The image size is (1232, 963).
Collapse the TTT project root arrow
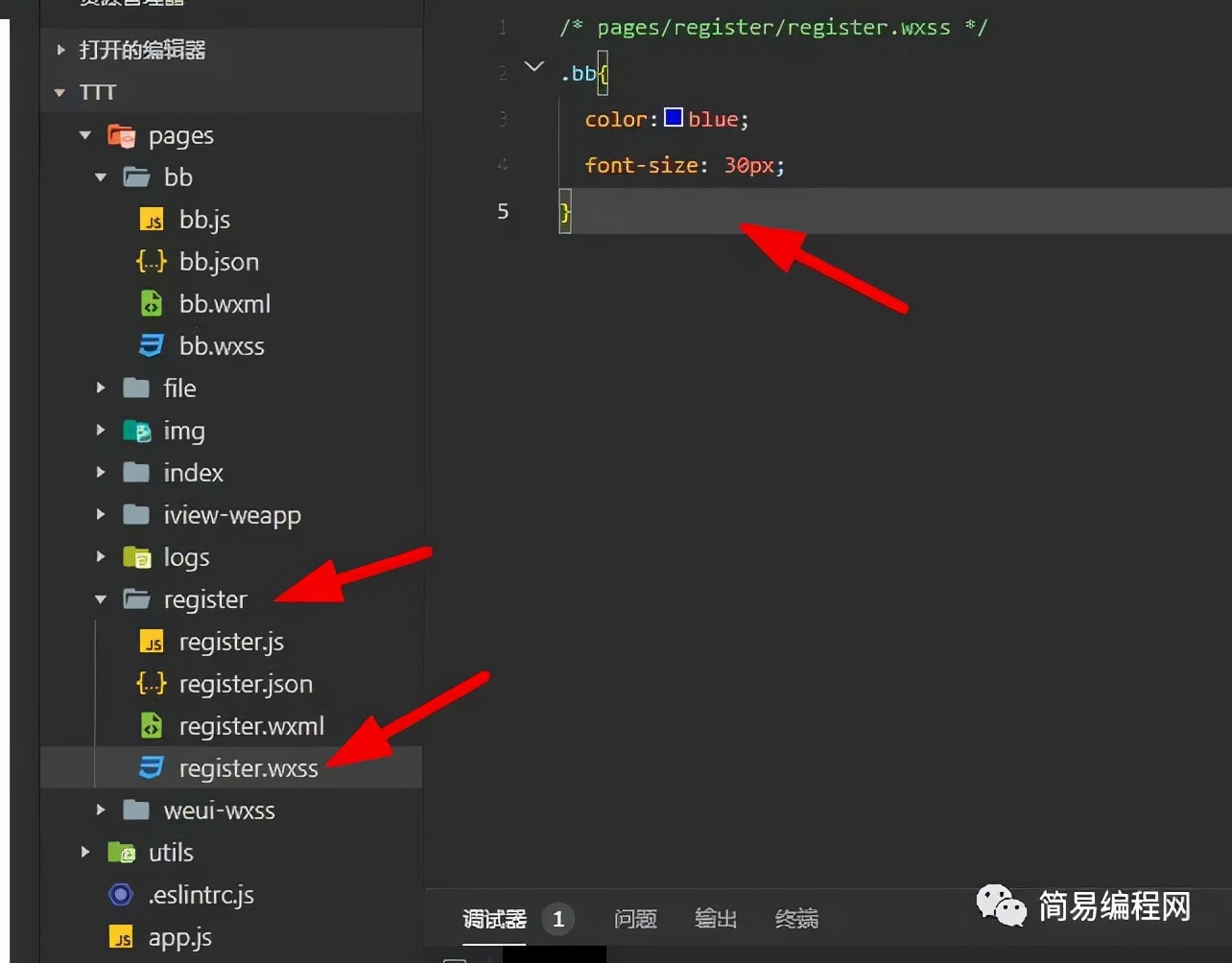(60, 93)
